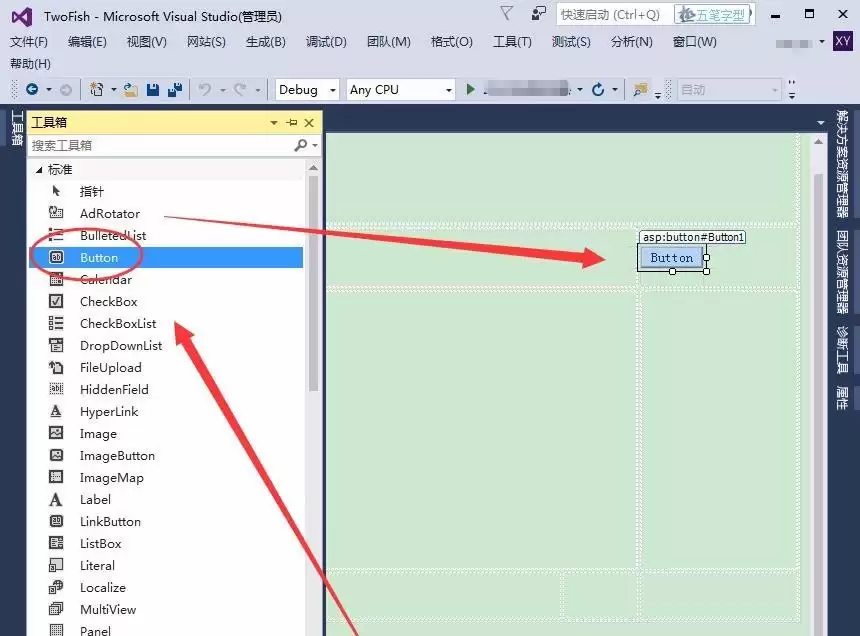Select the CheckBox control in the toolbox
The height and width of the screenshot is (636, 860).
point(108,301)
